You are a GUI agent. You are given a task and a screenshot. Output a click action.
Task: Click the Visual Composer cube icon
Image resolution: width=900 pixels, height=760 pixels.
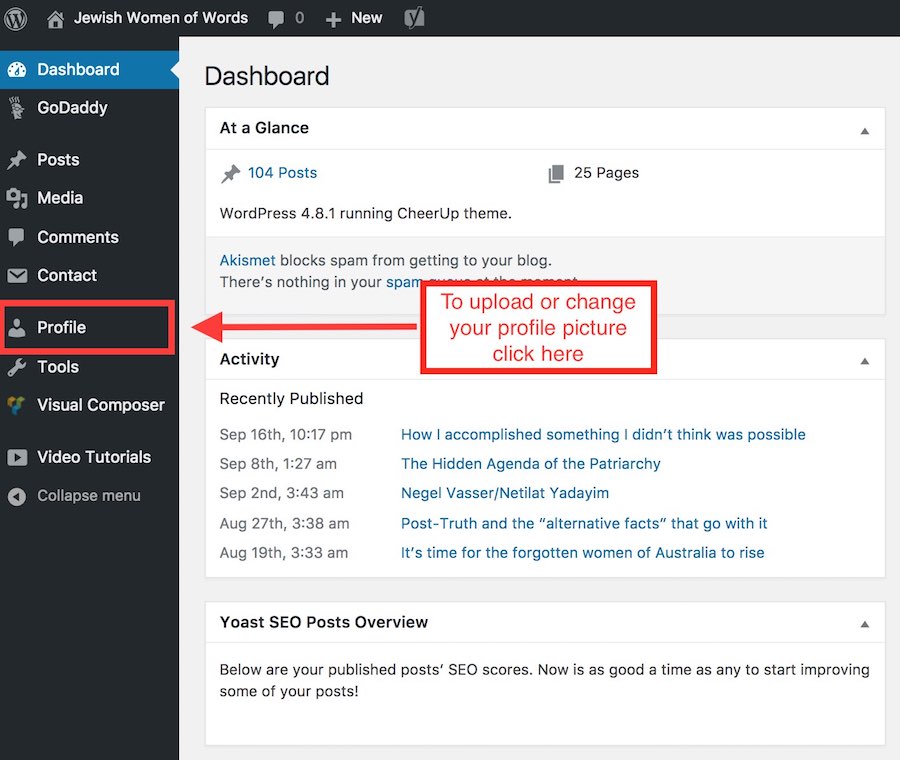(17, 405)
